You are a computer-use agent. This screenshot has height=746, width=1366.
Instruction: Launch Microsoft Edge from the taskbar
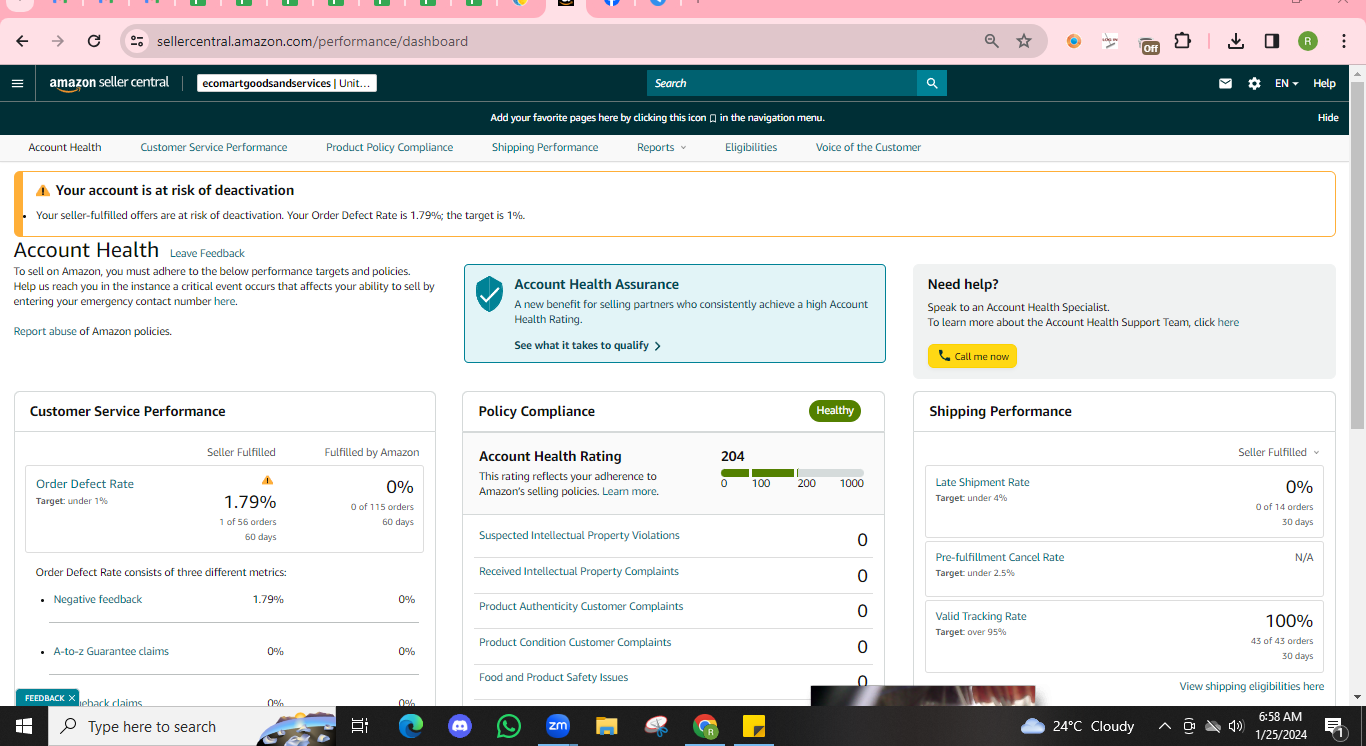click(411, 726)
